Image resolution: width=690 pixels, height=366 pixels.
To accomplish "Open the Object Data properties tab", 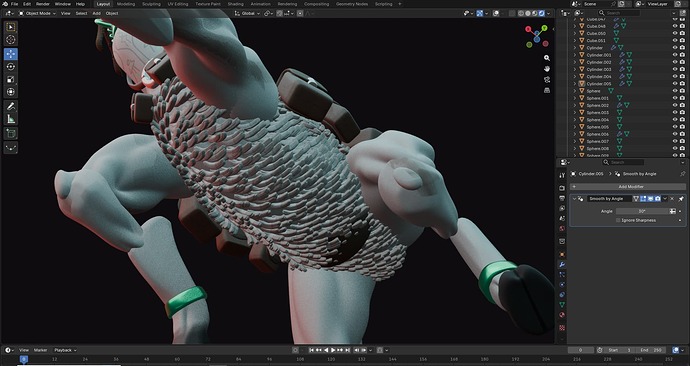I will click(x=562, y=304).
